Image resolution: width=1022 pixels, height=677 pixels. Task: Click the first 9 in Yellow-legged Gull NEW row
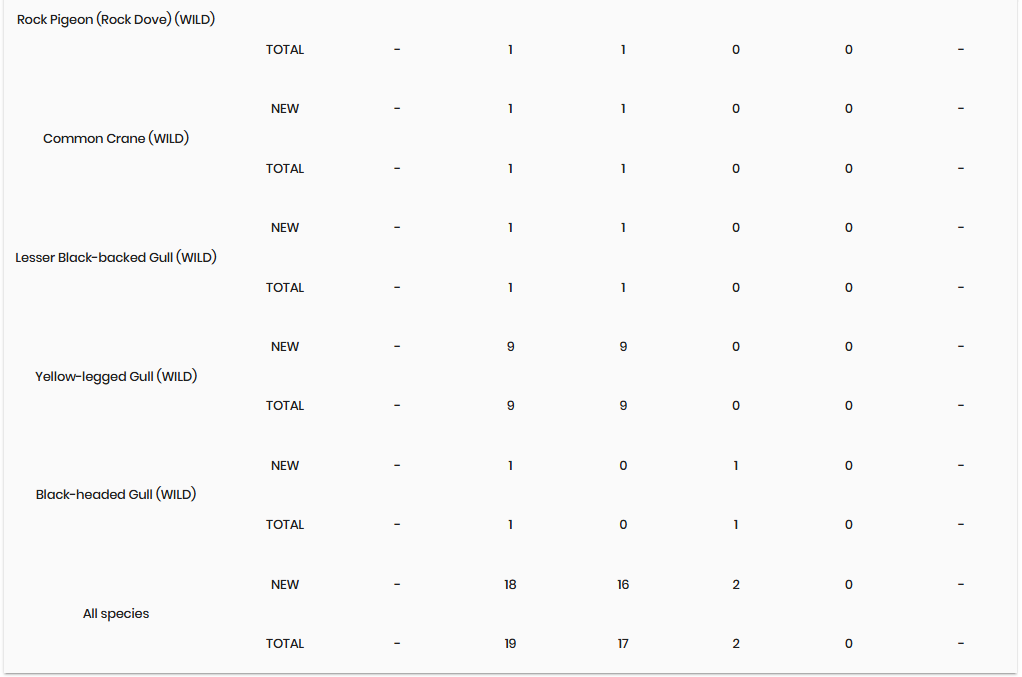tap(510, 347)
